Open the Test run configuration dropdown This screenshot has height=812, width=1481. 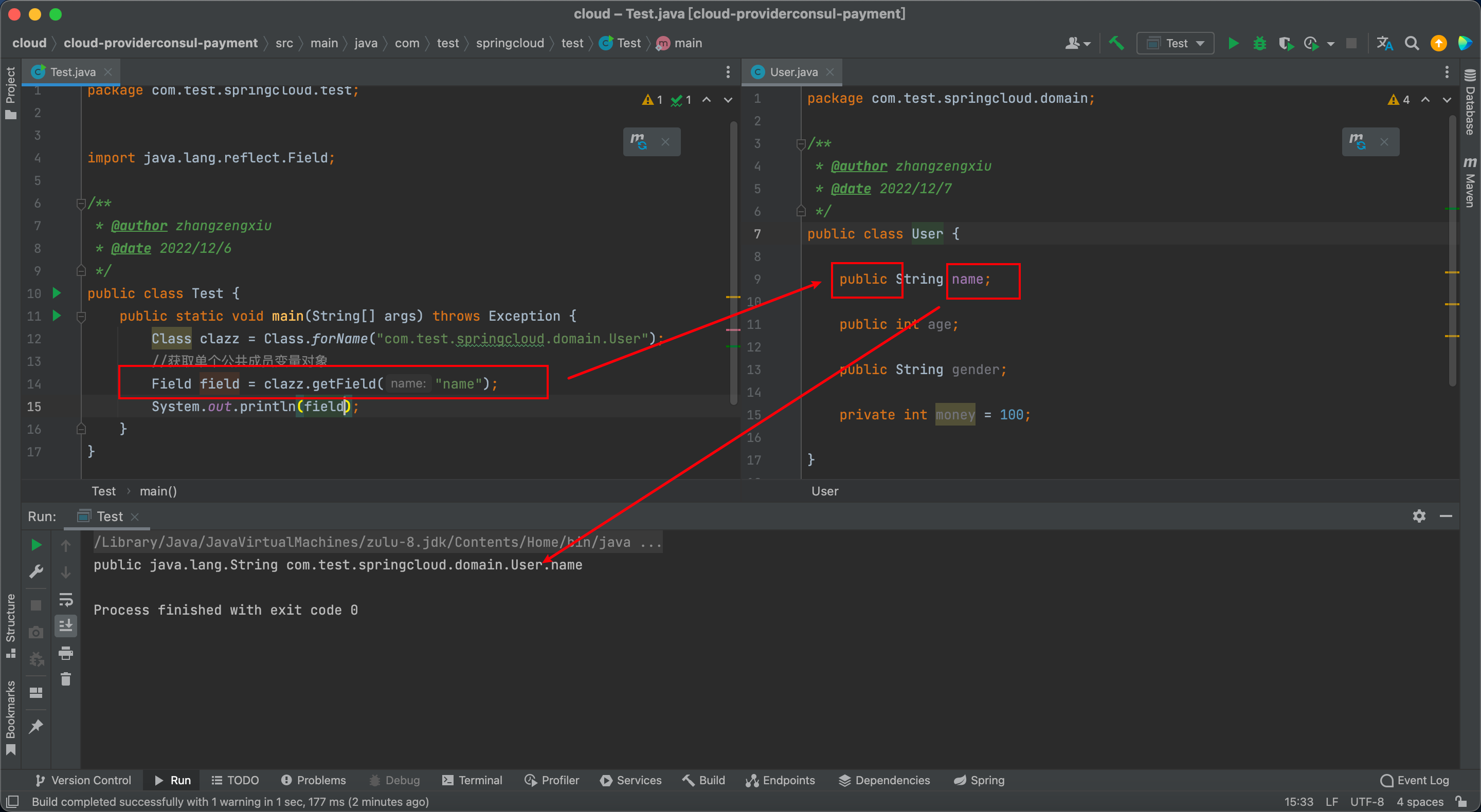1175,43
